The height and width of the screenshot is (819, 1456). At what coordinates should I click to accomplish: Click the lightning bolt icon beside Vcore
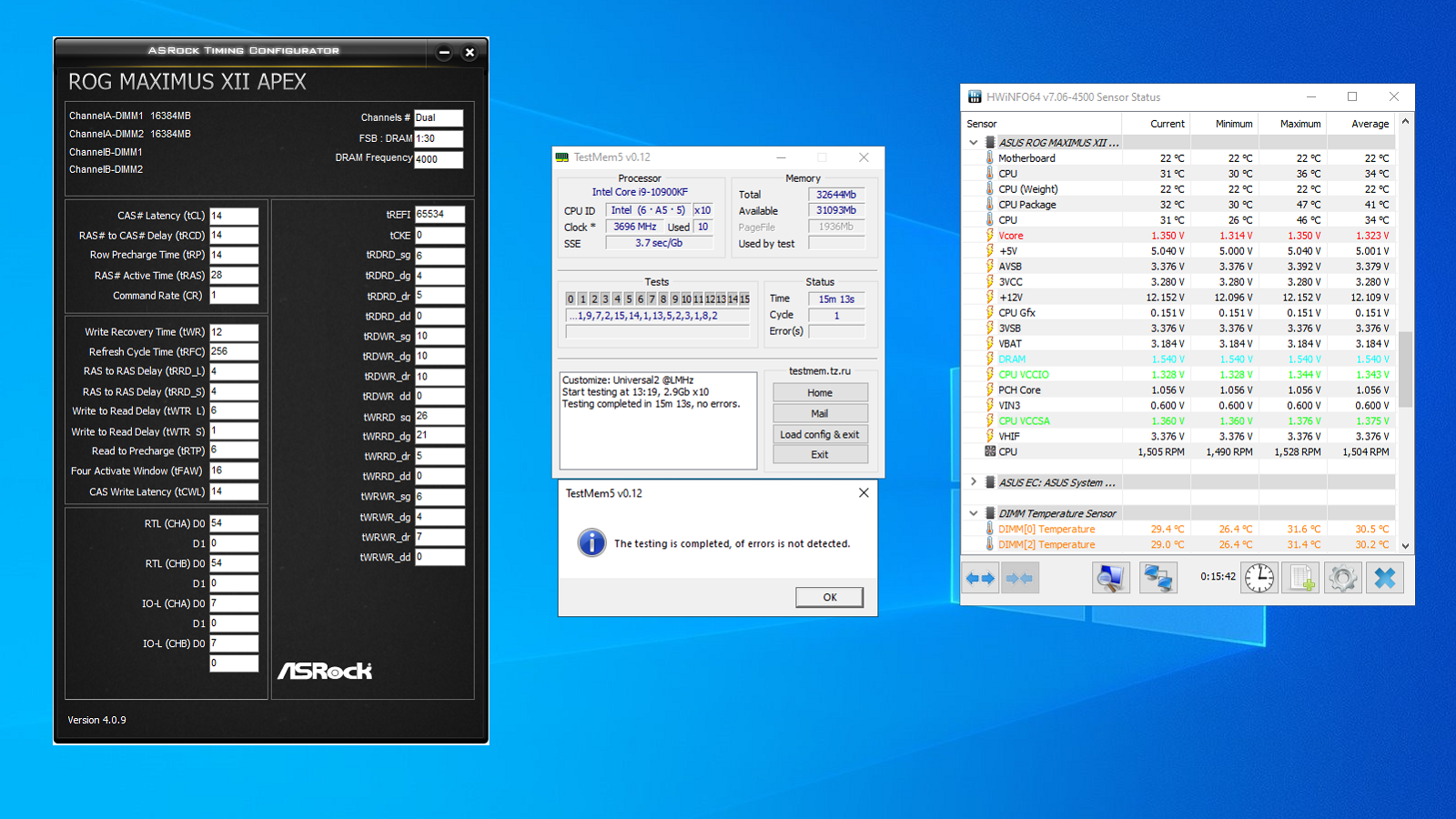click(x=990, y=236)
